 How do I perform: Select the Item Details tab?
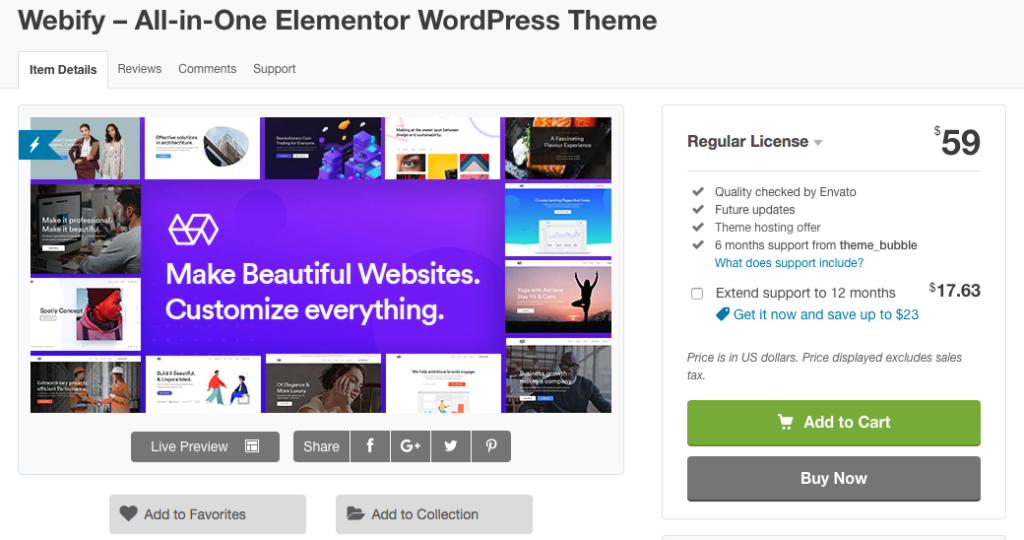[63, 70]
